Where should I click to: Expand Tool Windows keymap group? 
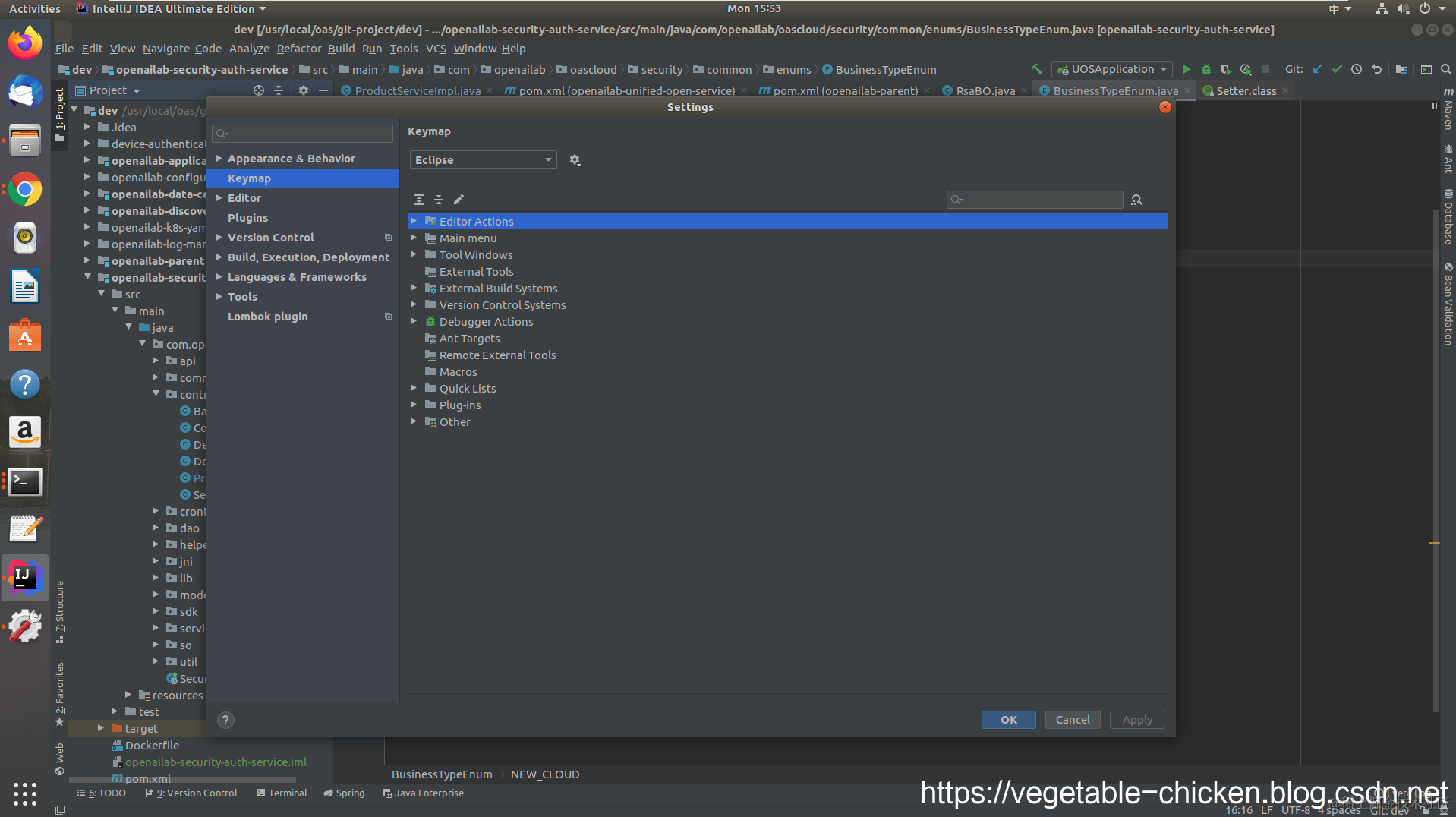[x=414, y=254]
